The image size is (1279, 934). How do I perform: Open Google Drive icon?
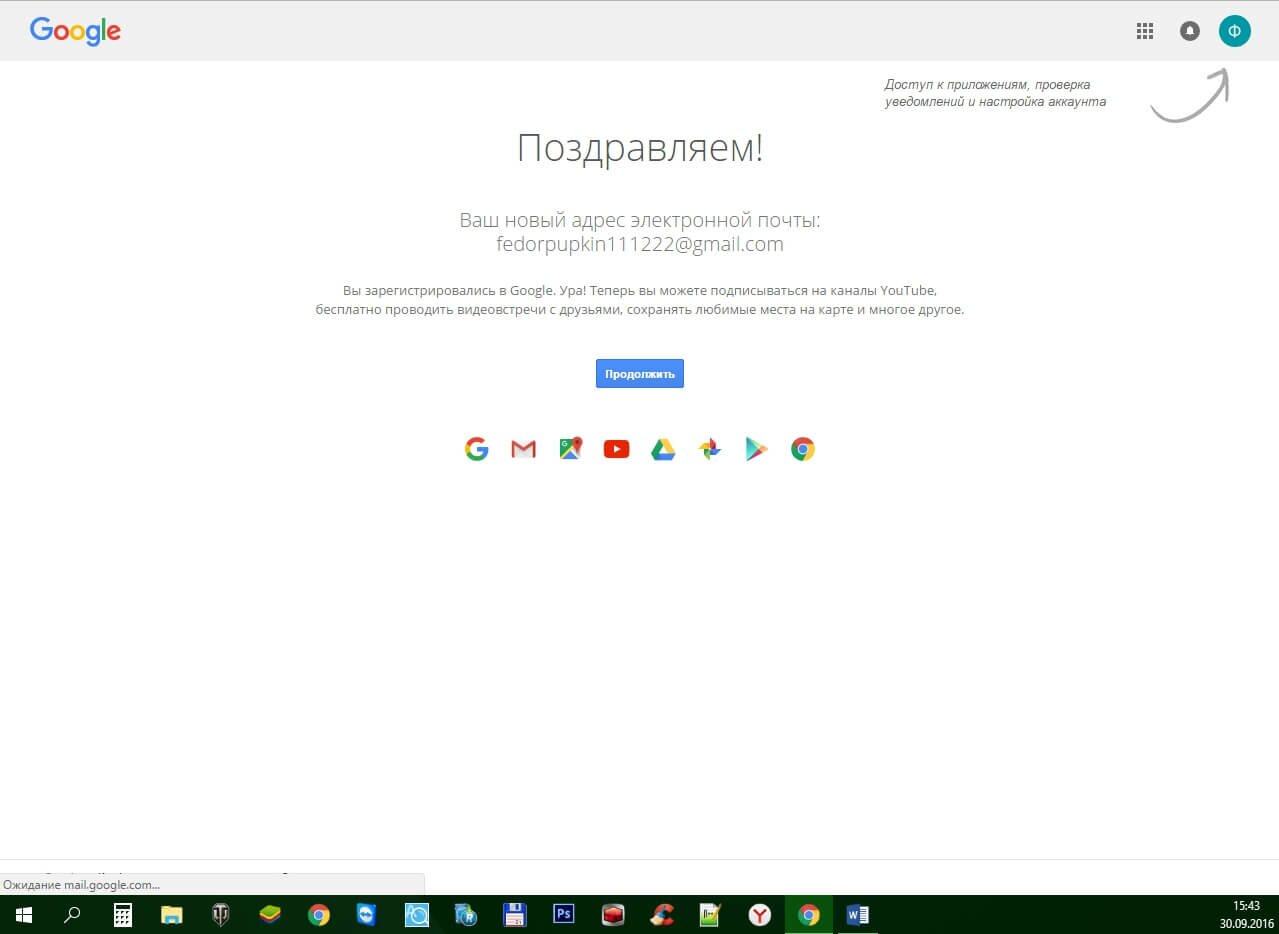[x=662, y=449]
